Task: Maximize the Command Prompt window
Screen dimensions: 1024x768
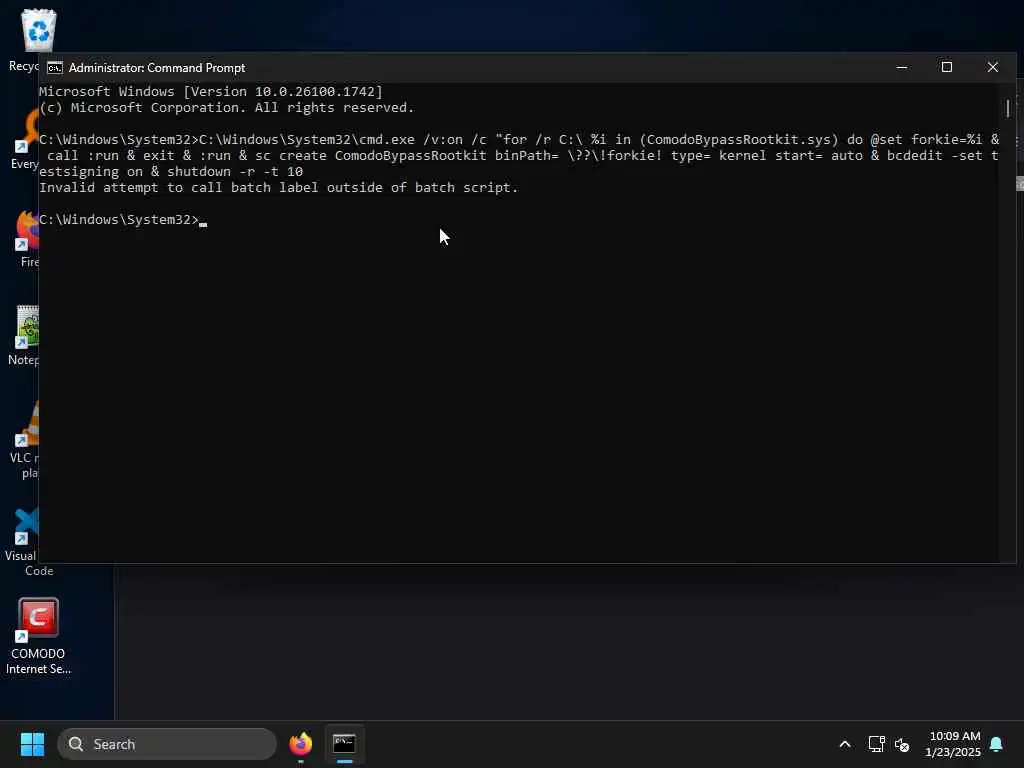Action: coord(946,67)
